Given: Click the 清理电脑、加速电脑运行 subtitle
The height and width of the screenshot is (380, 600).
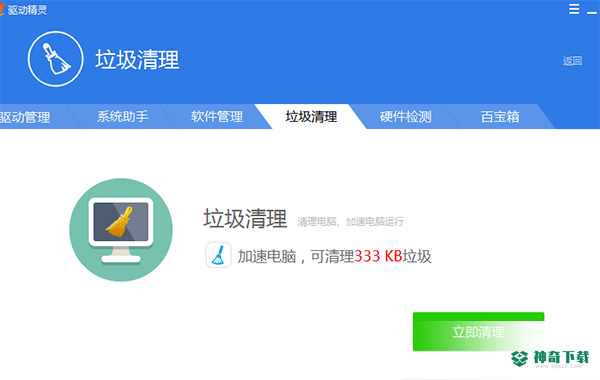Looking at the screenshot, I should [x=351, y=222].
